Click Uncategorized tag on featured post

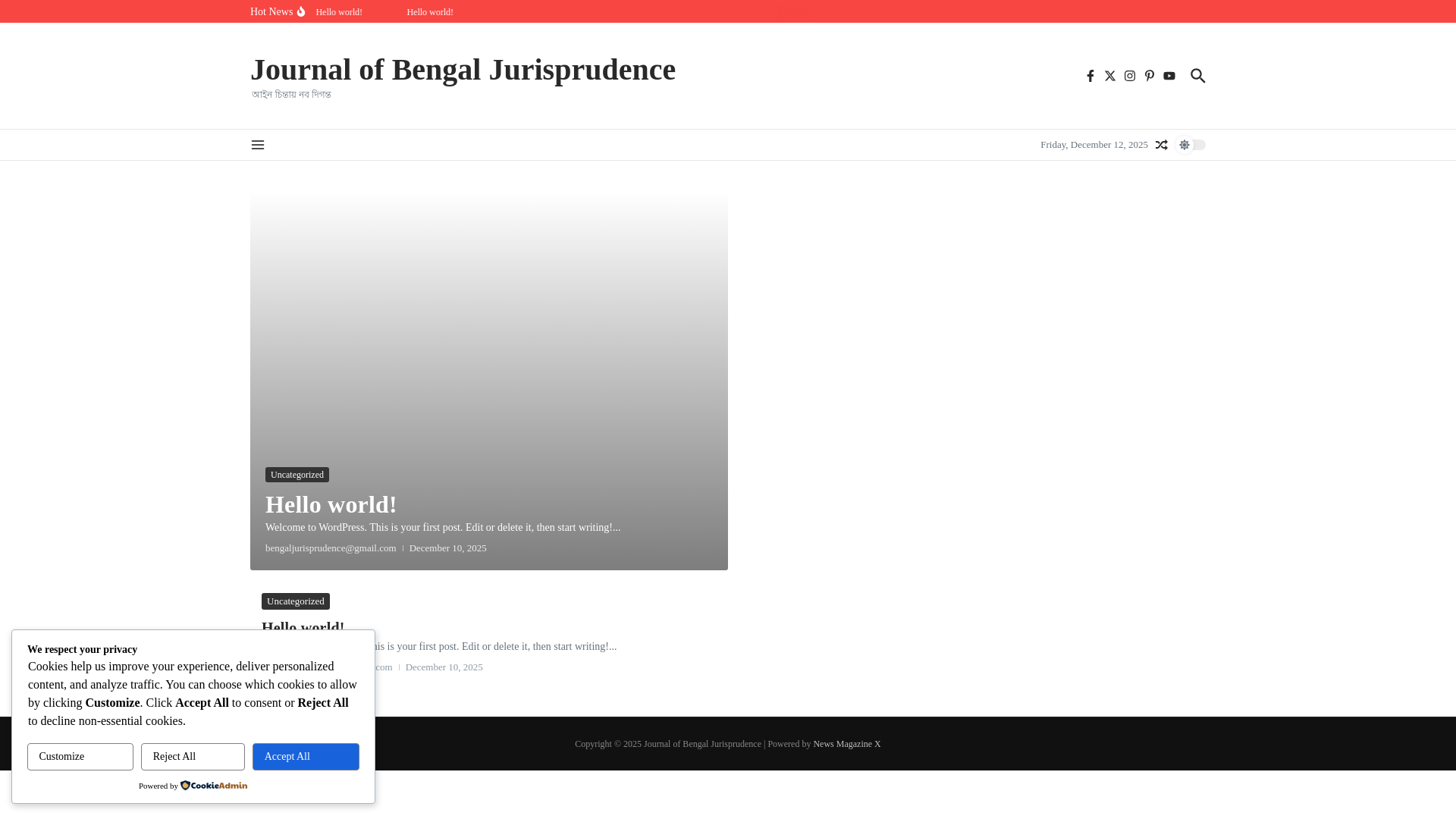(x=297, y=475)
